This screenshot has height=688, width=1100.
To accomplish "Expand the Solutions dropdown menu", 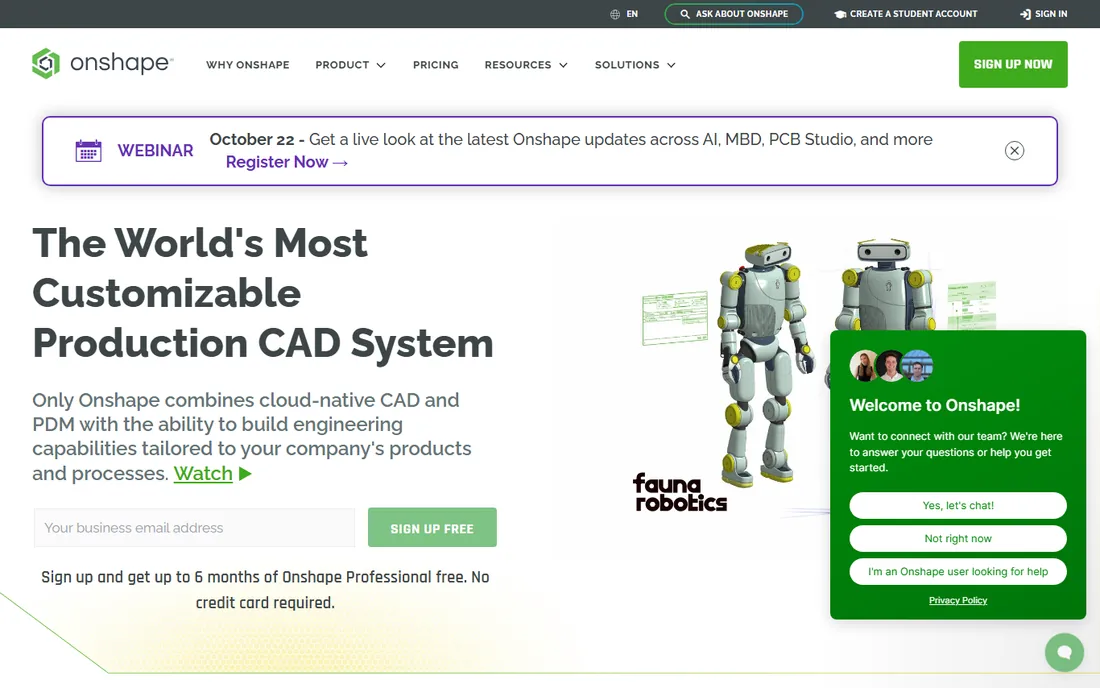I will pyautogui.click(x=636, y=65).
